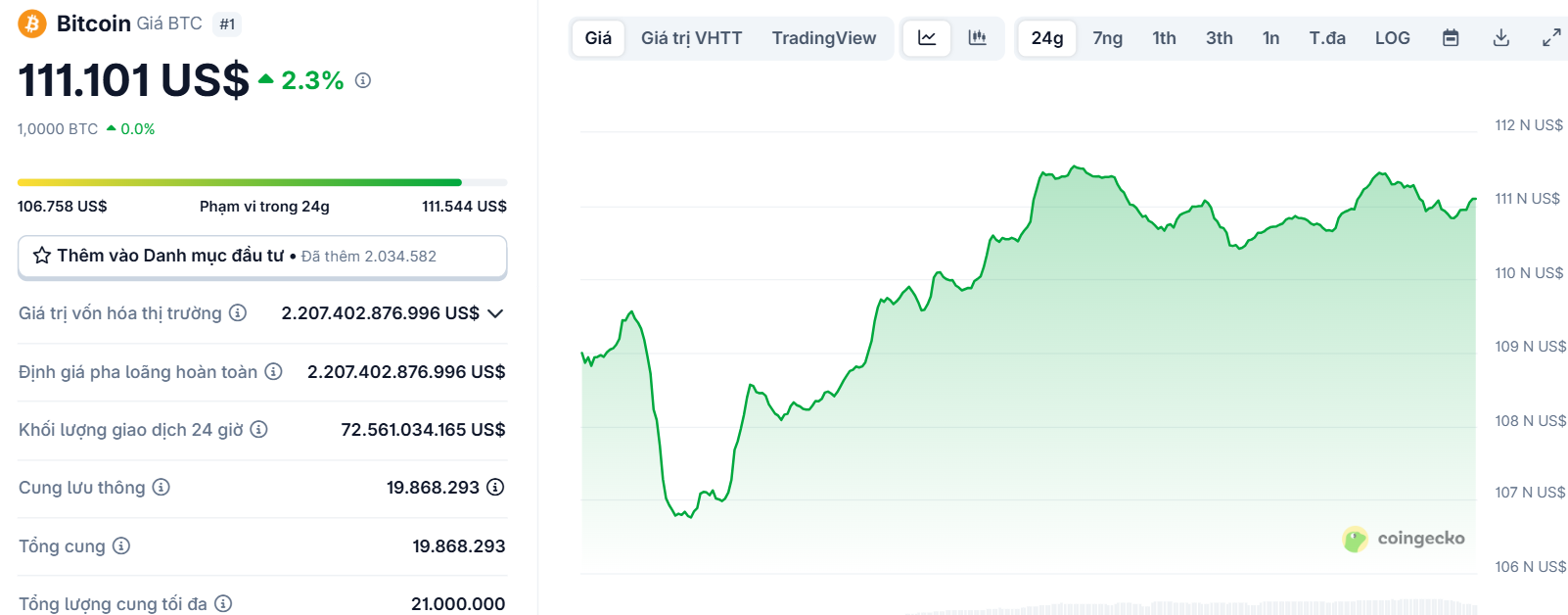Toggle LOG scale on chart

(x=1393, y=38)
